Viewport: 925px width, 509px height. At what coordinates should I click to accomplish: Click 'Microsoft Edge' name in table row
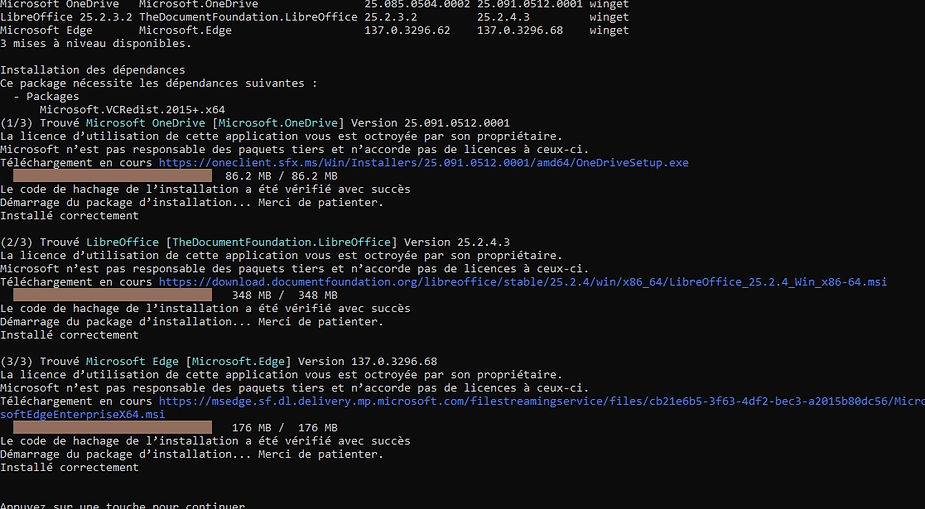[x=46, y=30]
